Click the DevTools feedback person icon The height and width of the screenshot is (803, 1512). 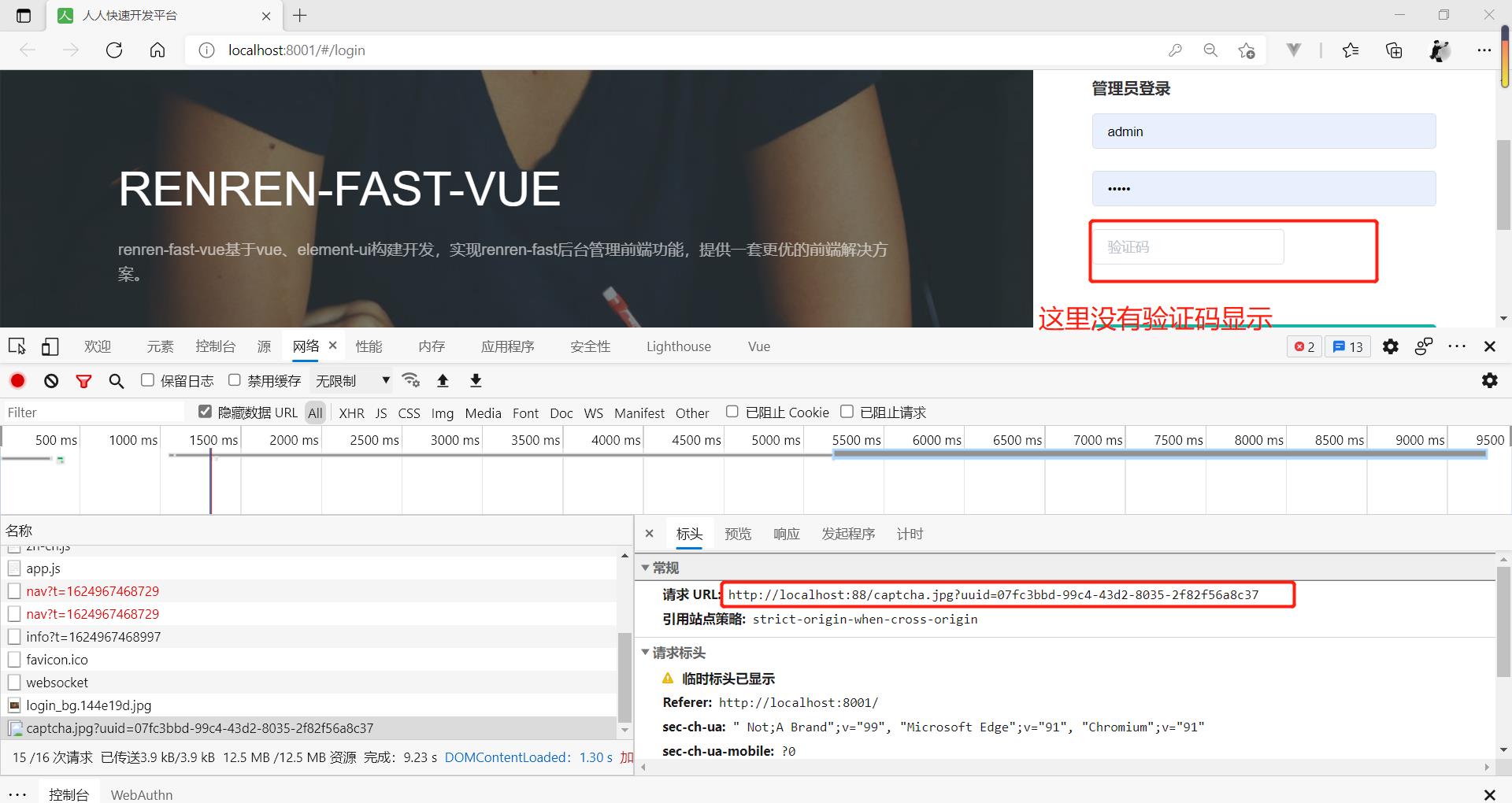pos(1424,346)
